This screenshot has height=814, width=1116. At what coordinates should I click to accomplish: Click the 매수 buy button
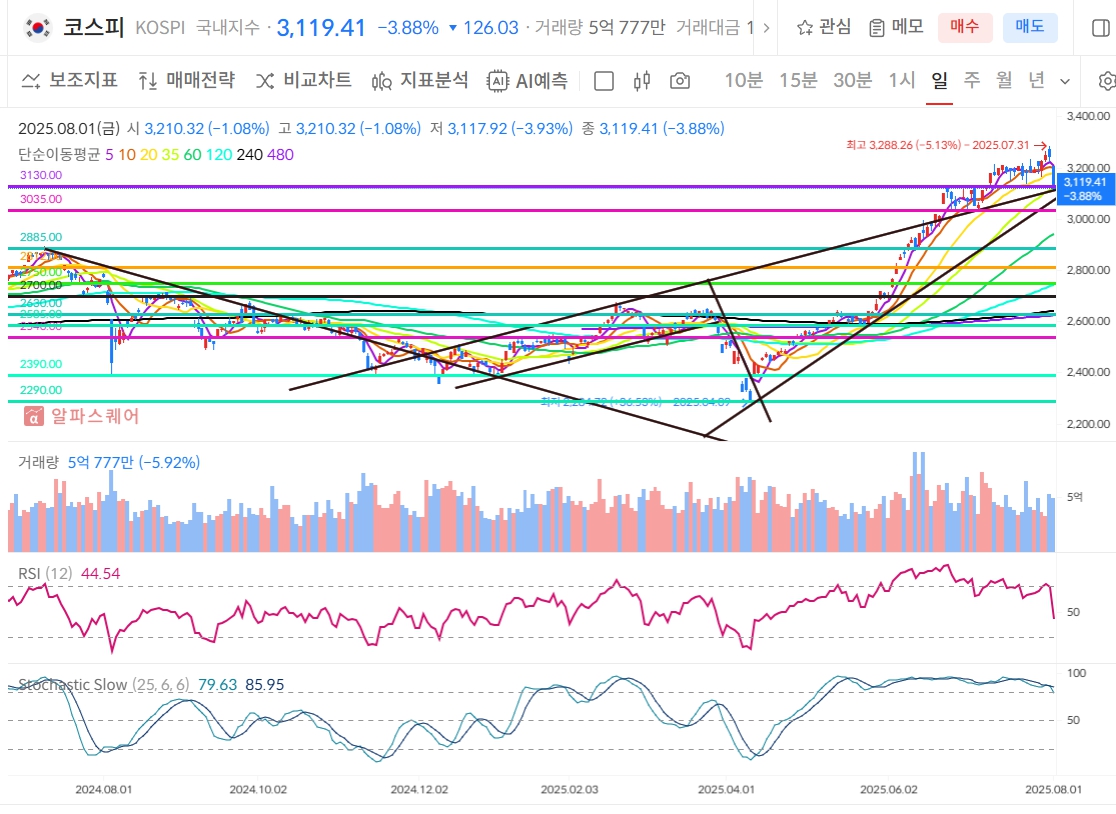[x=965, y=28]
